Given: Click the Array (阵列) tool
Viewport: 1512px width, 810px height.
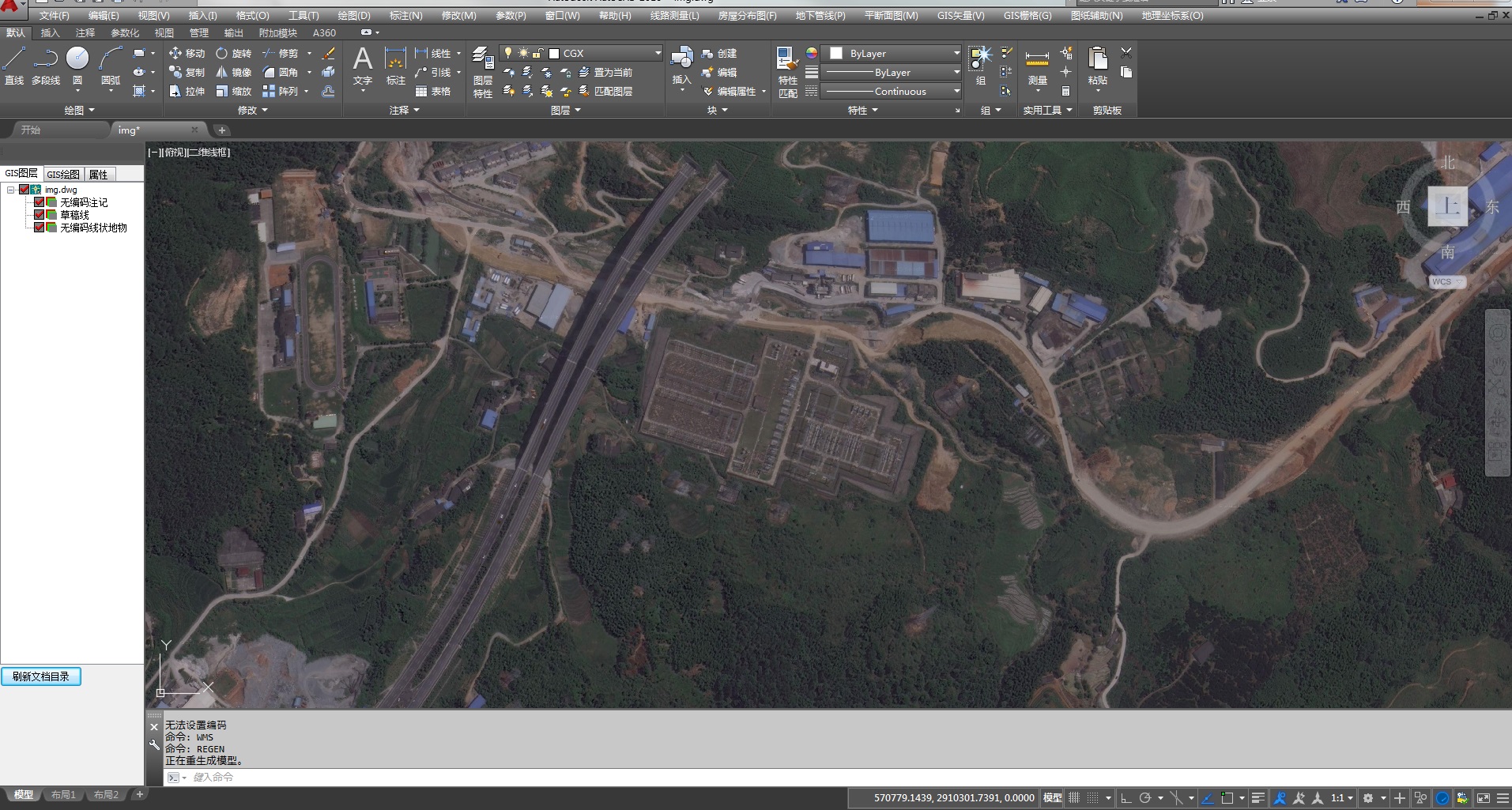Looking at the screenshot, I should (x=280, y=91).
